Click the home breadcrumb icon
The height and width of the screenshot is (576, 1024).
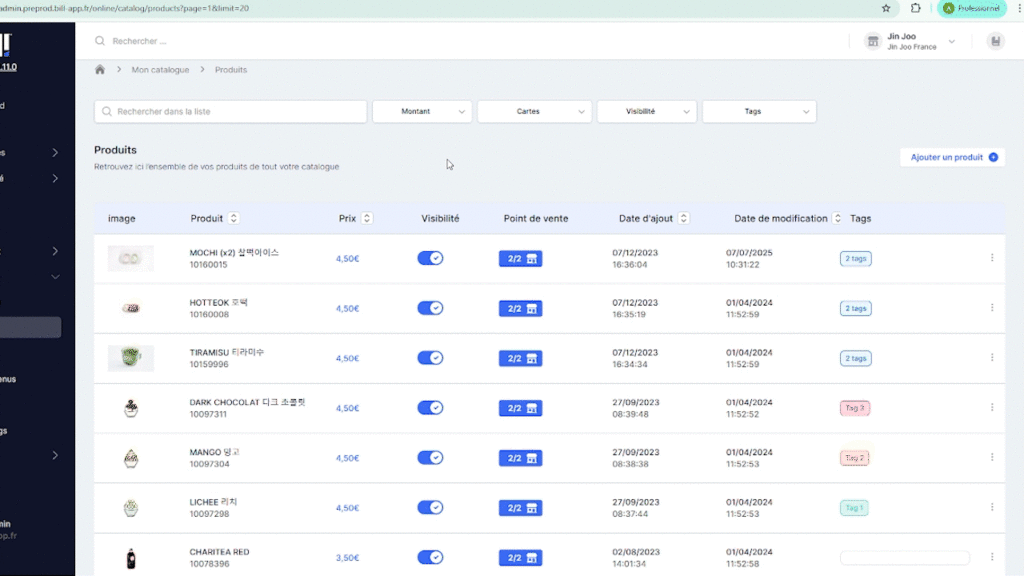click(100, 70)
